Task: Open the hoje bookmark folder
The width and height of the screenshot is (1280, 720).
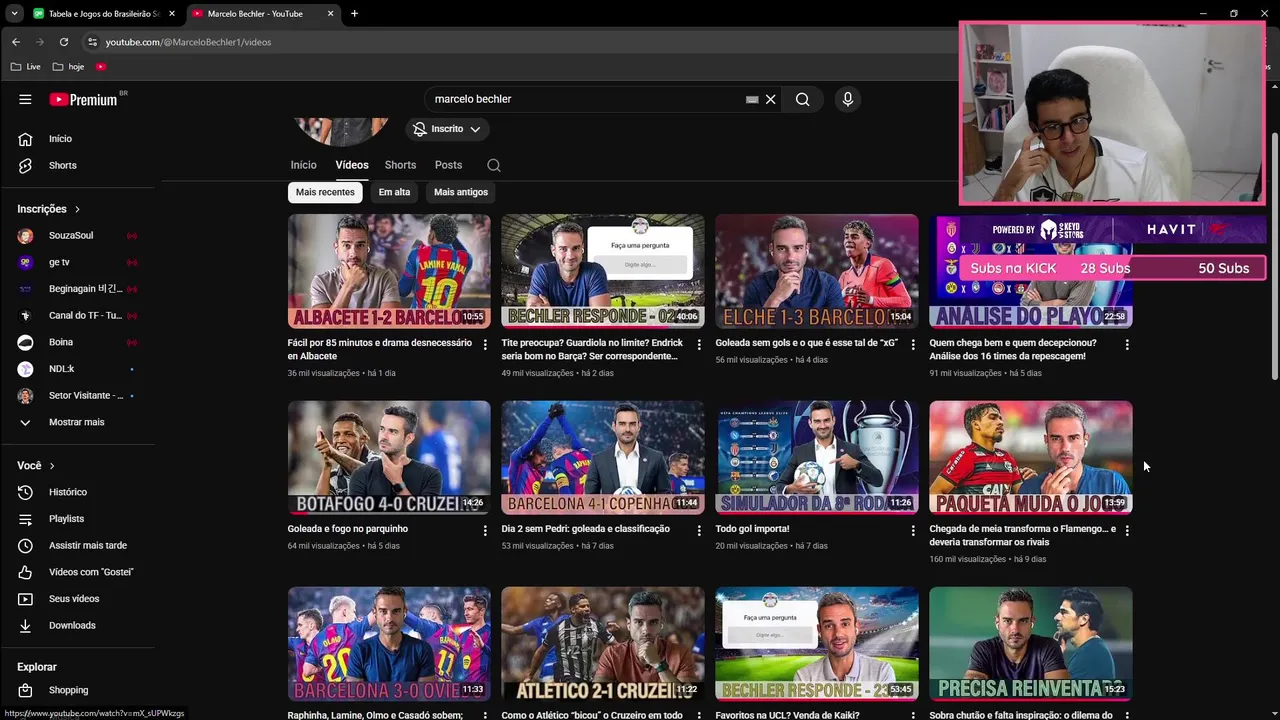Action: 68,67
